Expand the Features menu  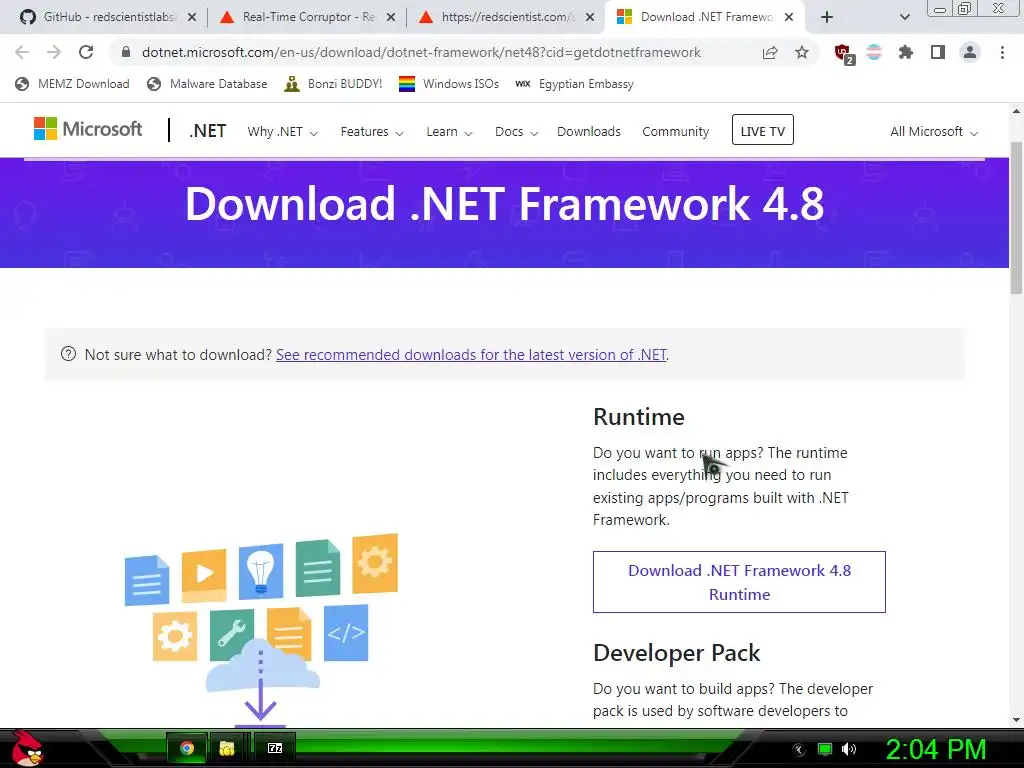372,132
